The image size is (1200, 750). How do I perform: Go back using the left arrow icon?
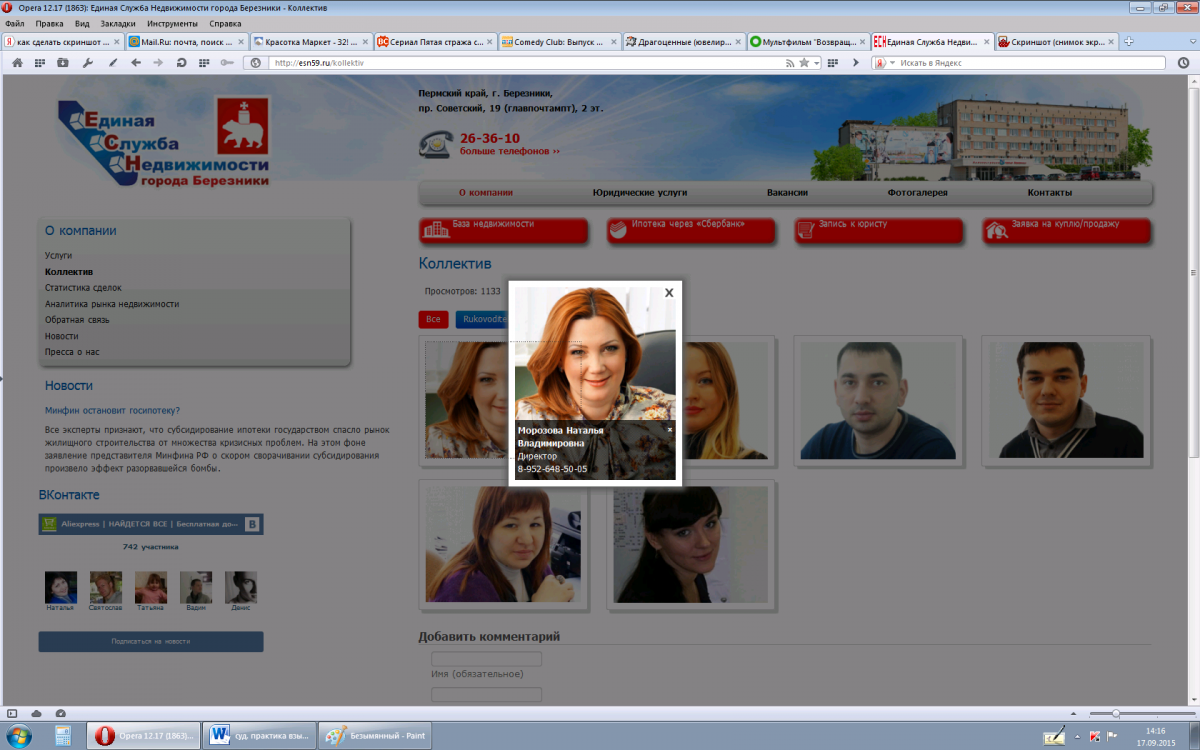[x=135, y=62]
